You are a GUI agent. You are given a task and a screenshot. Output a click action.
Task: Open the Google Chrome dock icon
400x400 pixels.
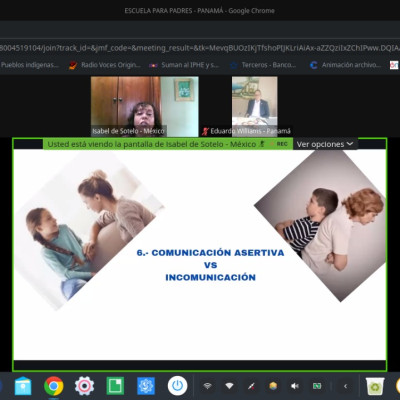point(54,386)
